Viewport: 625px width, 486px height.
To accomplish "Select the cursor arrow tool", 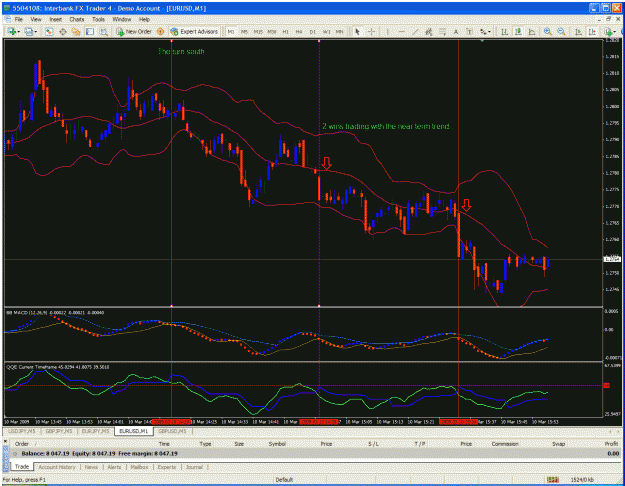I will coord(358,31).
